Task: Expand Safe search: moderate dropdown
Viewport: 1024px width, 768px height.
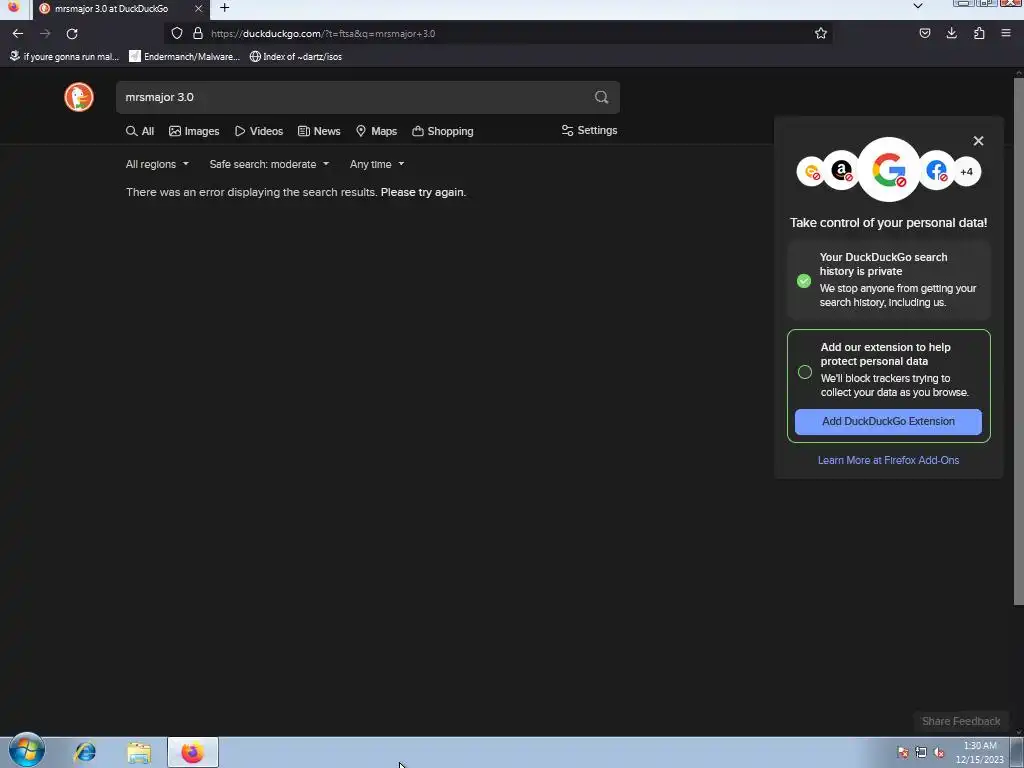Action: pyautogui.click(x=269, y=165)
